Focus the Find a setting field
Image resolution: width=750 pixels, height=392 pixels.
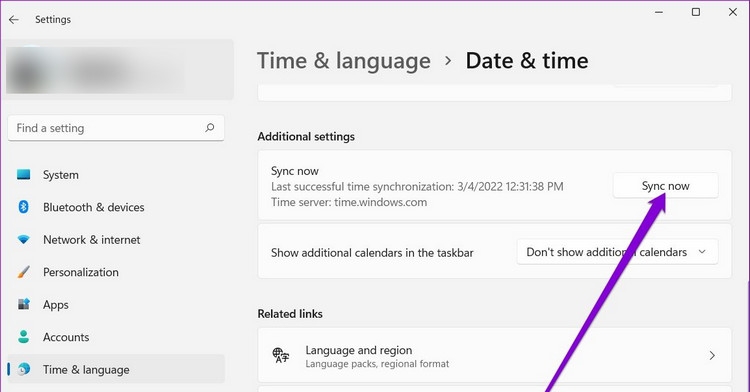116,128
